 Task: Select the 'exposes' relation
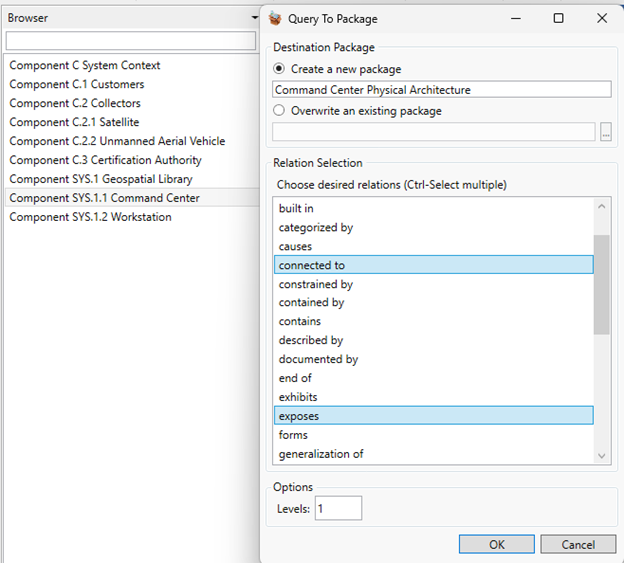[433, 416]
